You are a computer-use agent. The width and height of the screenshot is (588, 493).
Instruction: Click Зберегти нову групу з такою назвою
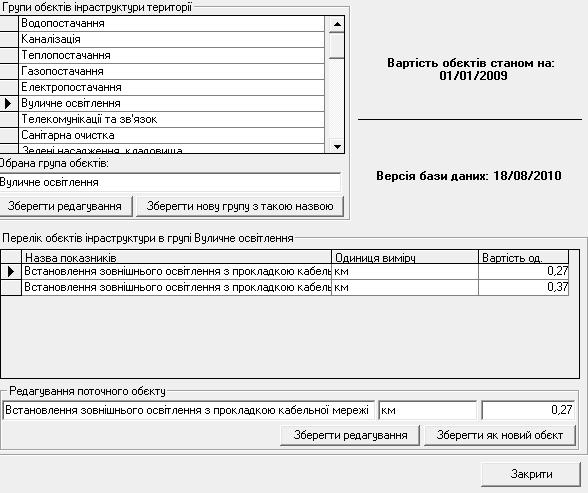pos(240,206)
